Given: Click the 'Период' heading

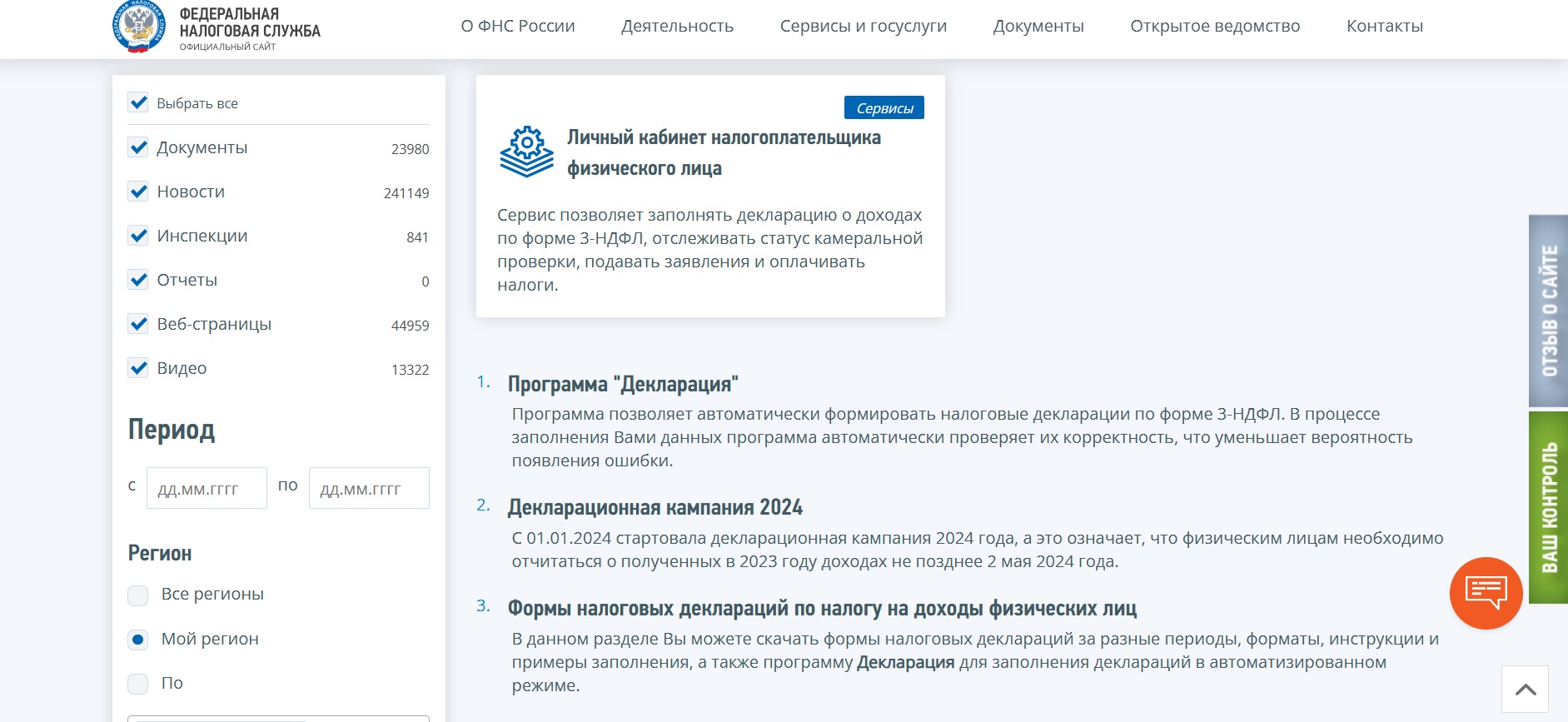Looking at the screenshot, I should pos(172,430).
